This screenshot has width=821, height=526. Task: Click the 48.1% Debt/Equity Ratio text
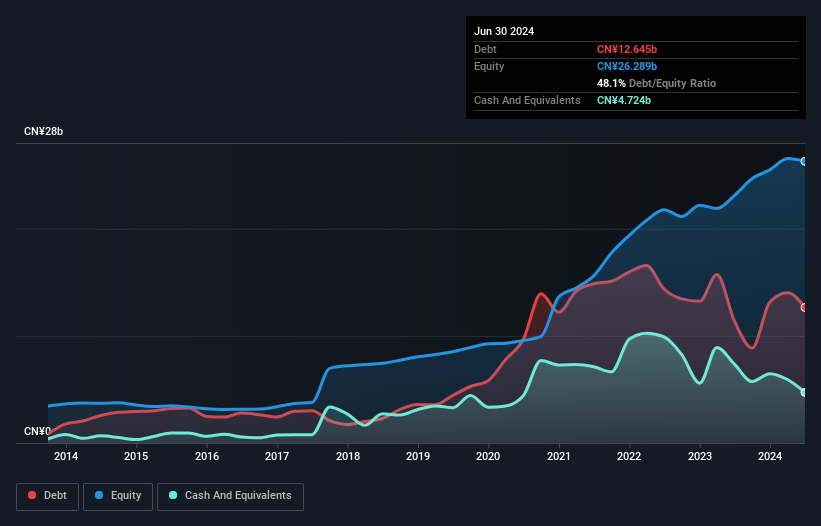point(656,83)
